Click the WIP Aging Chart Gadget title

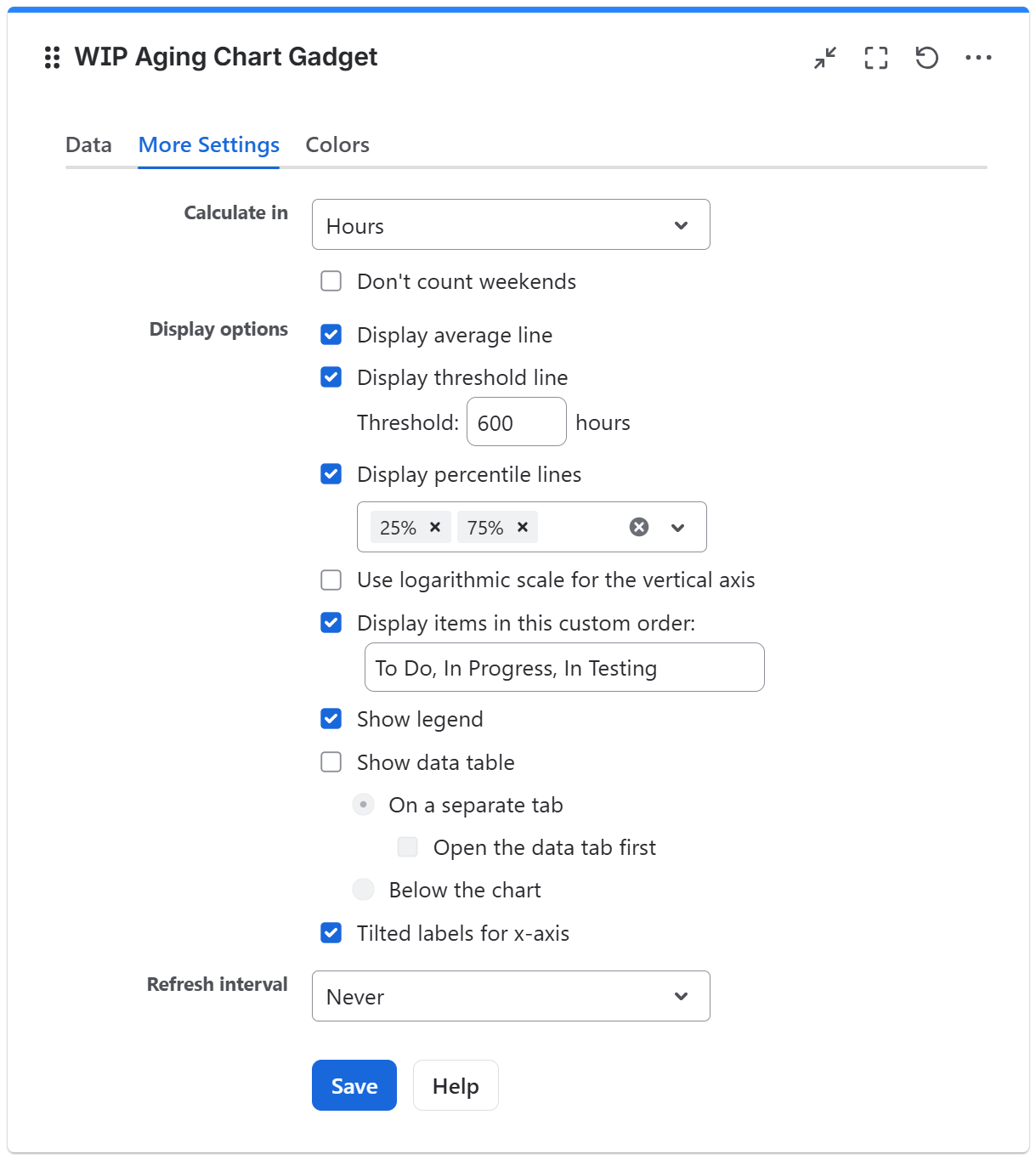tap(226, 57)
